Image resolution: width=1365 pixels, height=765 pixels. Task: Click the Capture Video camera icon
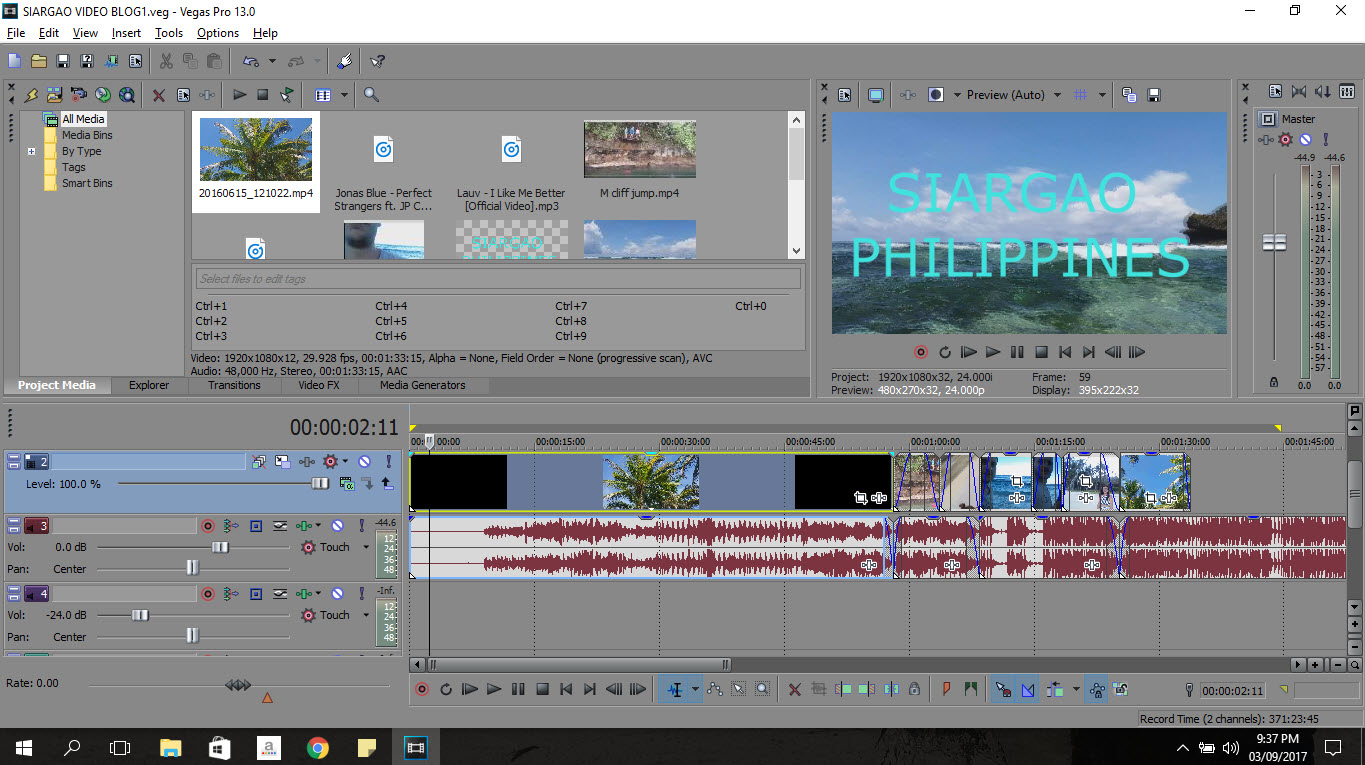pos(78,95)
